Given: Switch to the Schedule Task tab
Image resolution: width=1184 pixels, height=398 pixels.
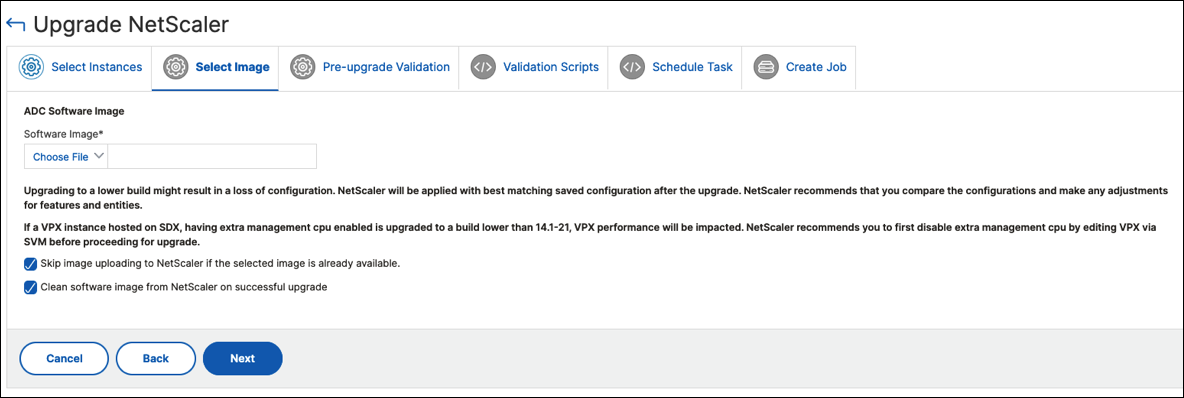Looking at the screenshot, I should coord(675,67).
